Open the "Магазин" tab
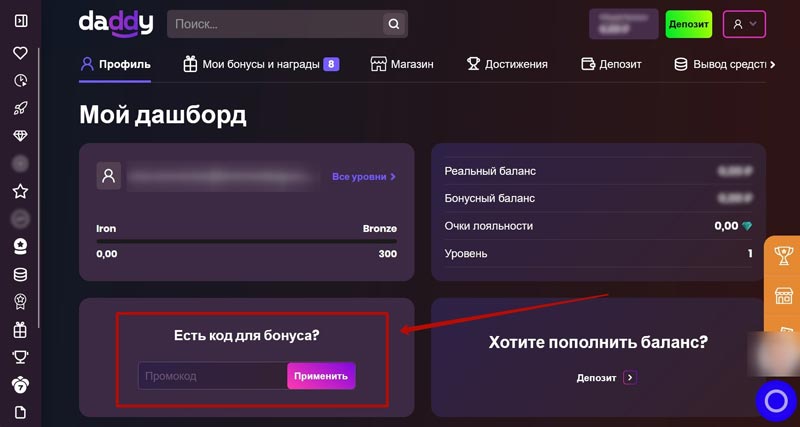Viewport: 800px width, 427px height. (x=402, y=64)
